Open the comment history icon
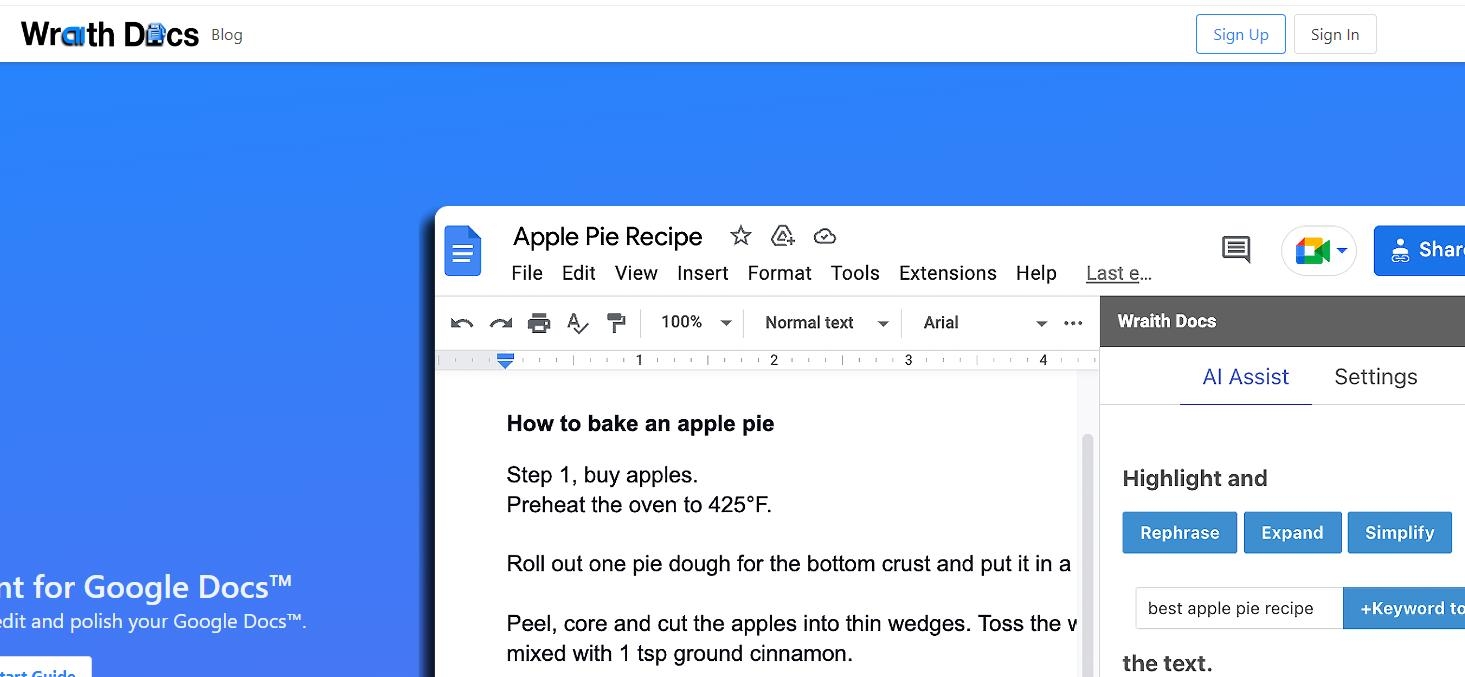 coord(1236,250)
